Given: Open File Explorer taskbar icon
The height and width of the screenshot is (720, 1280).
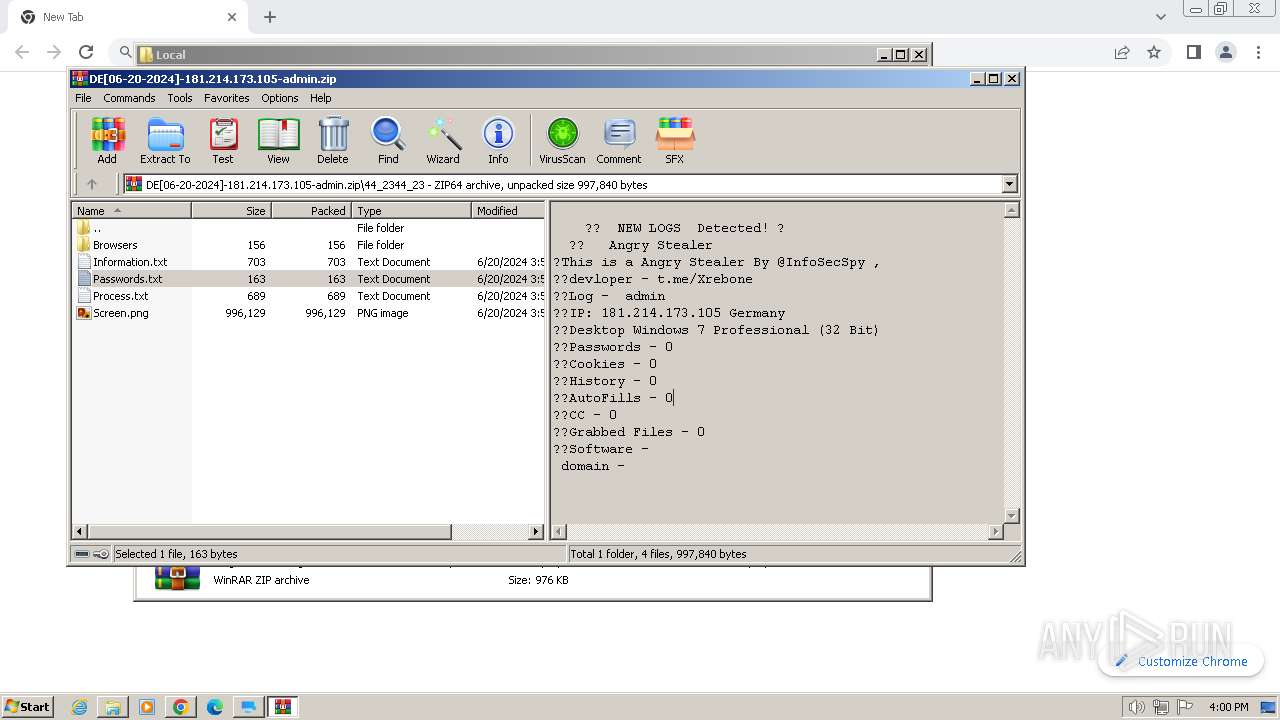Looking at the screenshot, I should click(113, 707).
